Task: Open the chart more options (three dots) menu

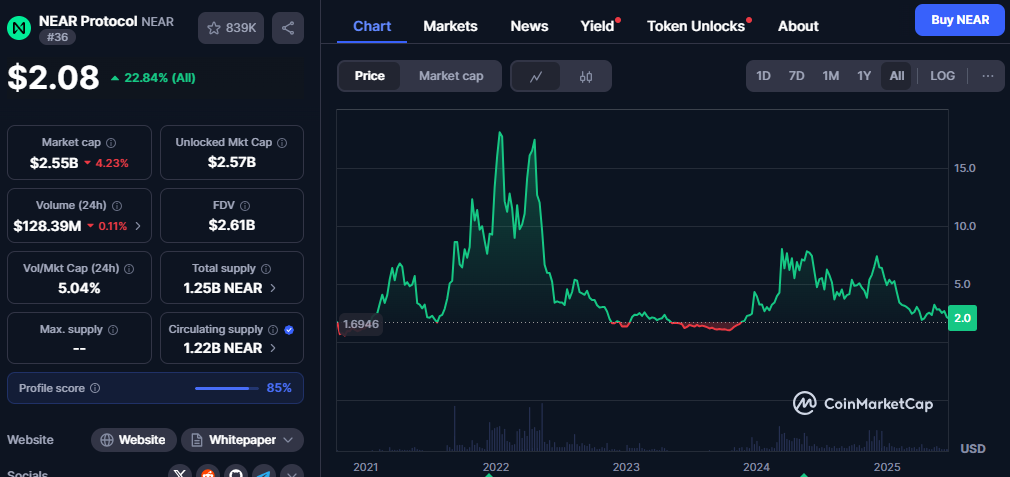Action: tap(987, 76)
